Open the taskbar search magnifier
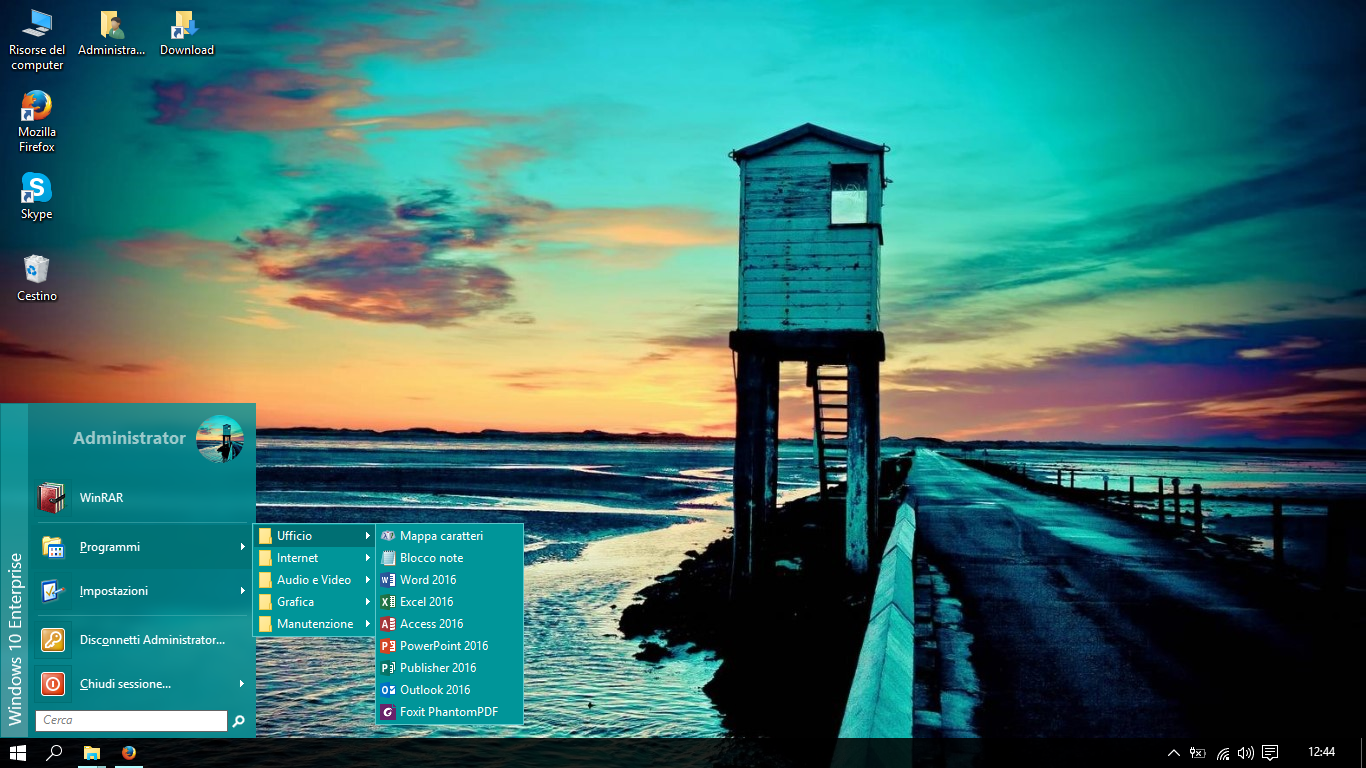This screenshot has width=1366, height=768. pyautogui.click(x=55, y=753)
